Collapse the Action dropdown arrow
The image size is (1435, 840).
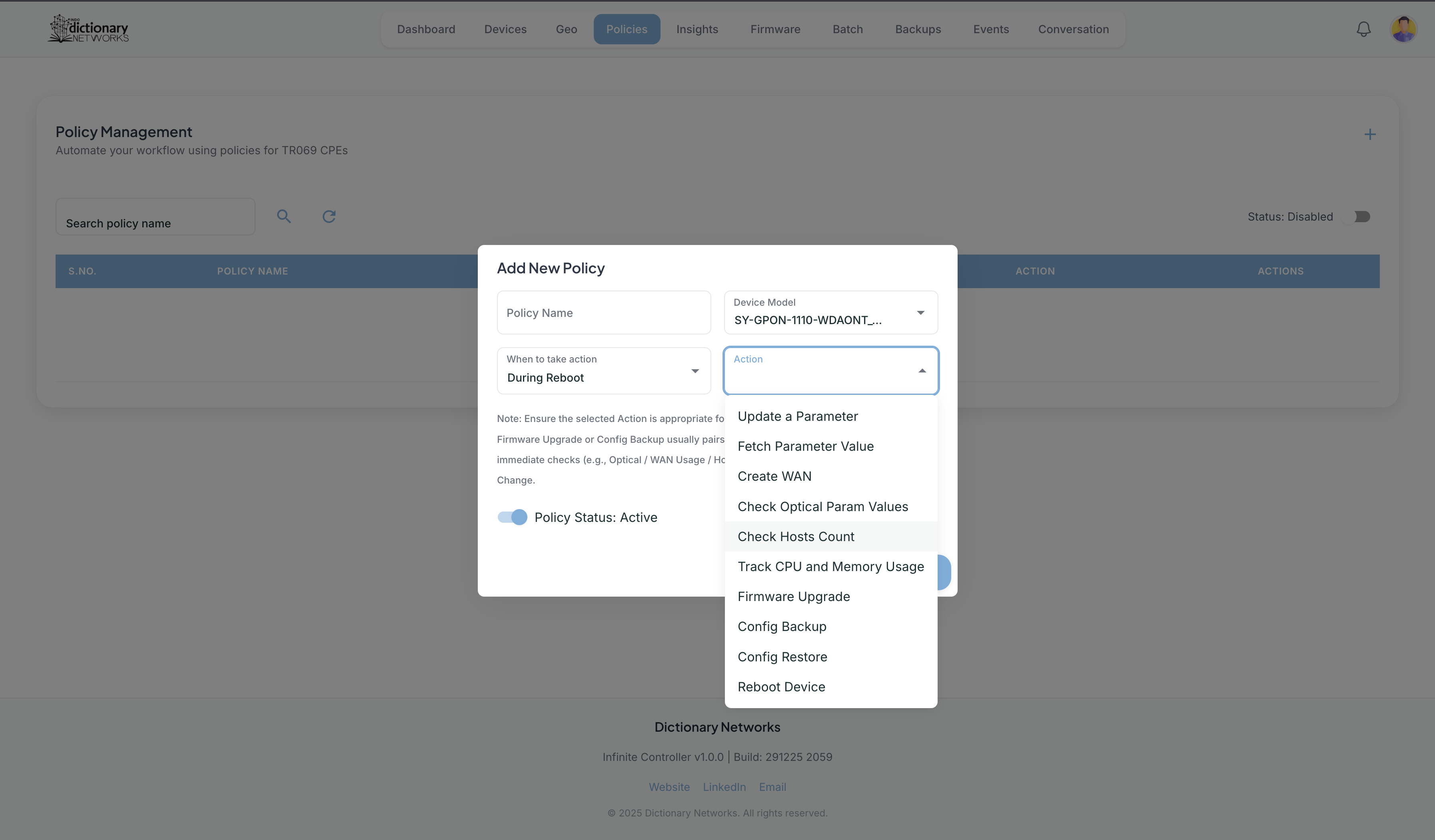tap(922, 371)
